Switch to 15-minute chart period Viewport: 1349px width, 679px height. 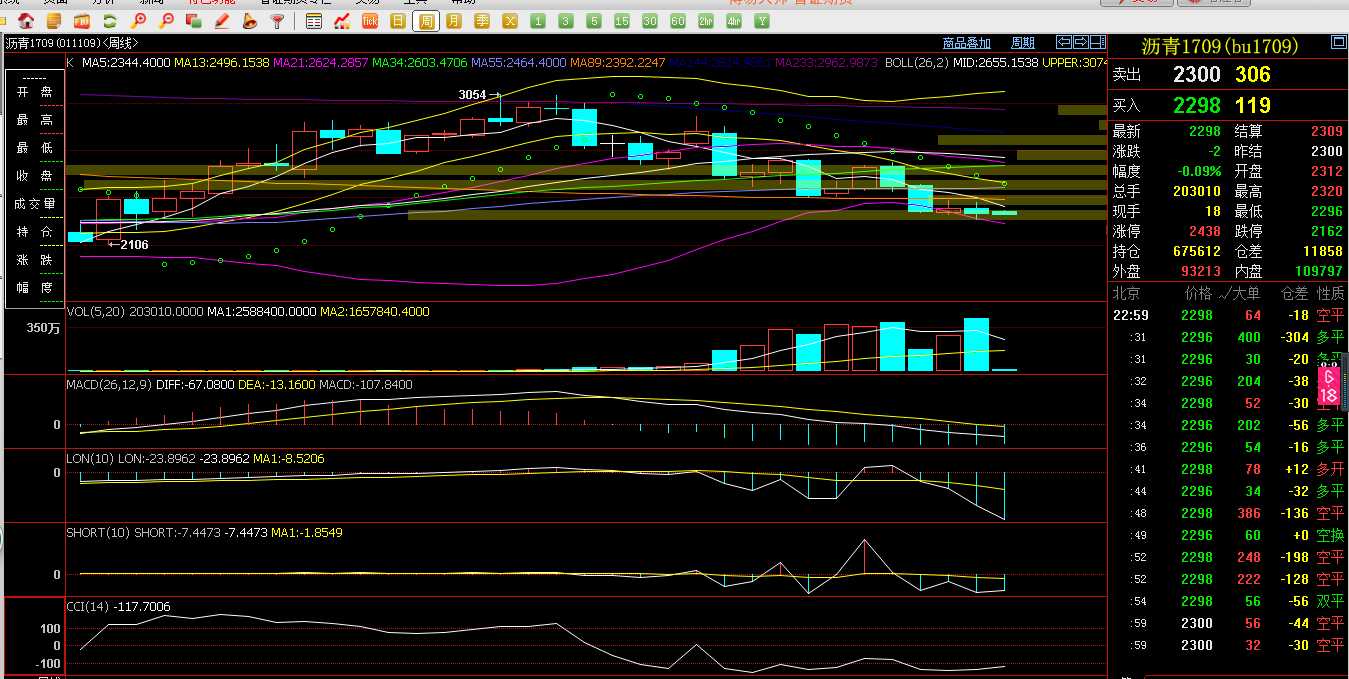point(622,20)
